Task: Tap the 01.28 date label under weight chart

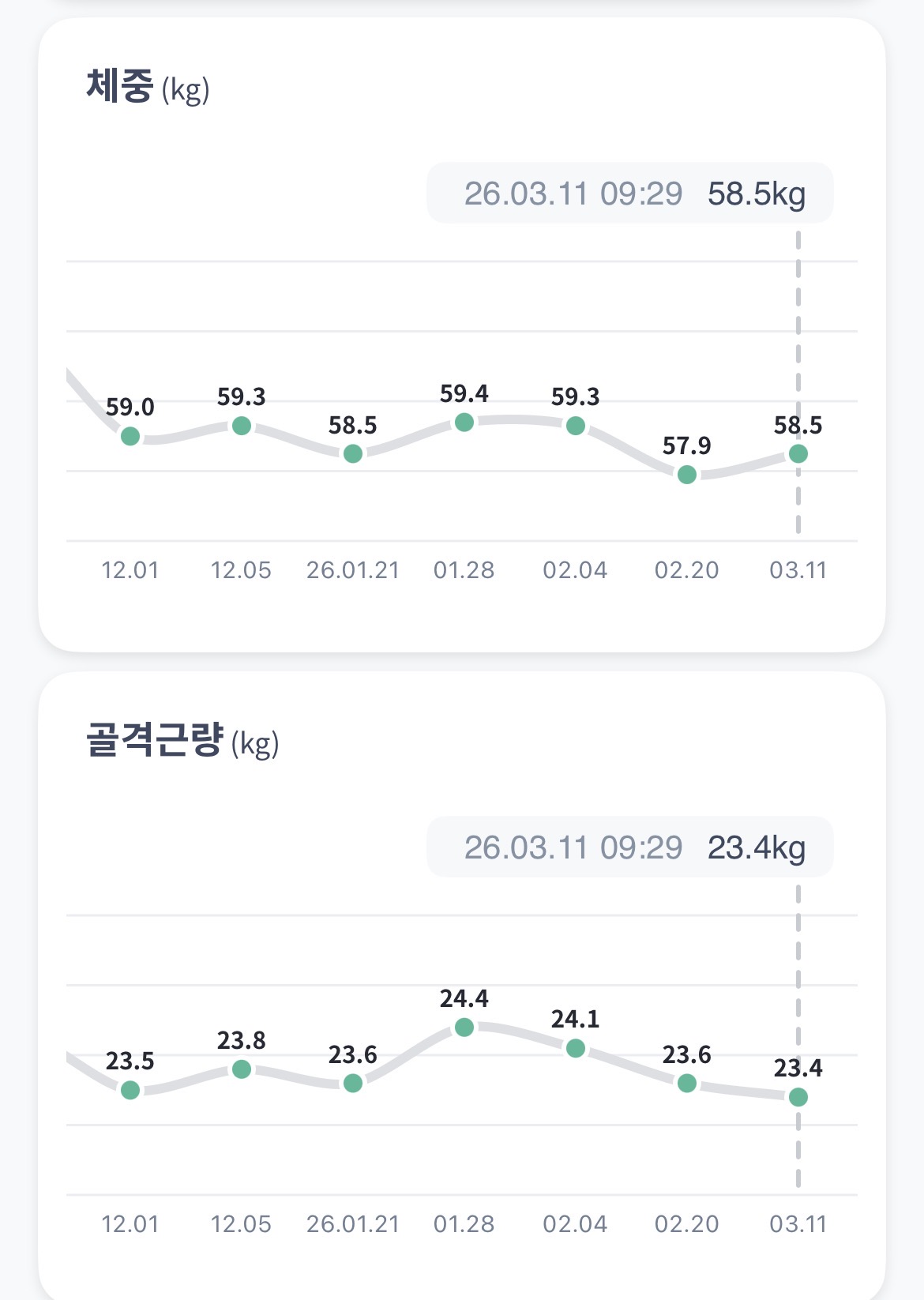Action: [x=464, y=570]
